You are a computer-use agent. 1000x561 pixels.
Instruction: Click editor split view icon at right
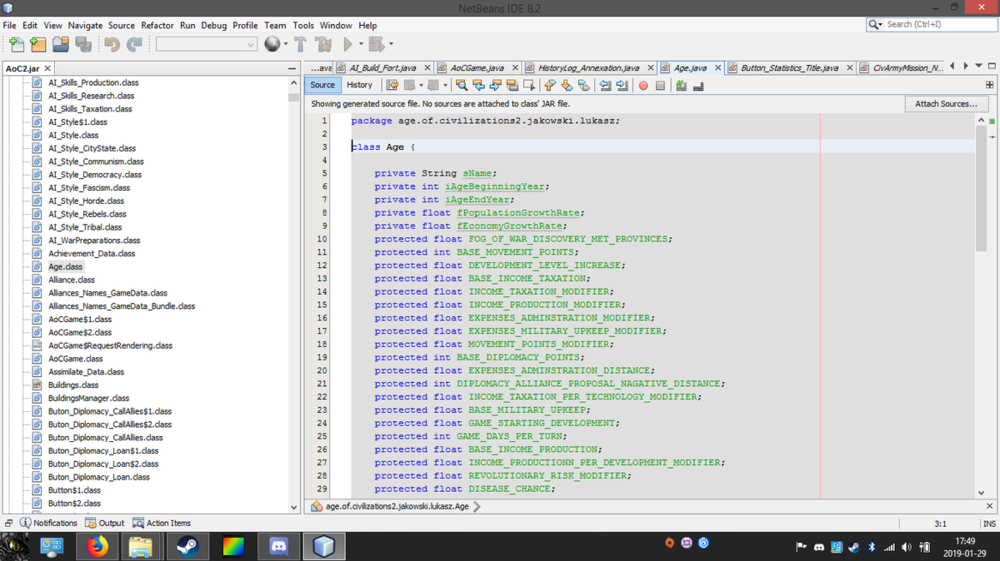pos(989,85)
